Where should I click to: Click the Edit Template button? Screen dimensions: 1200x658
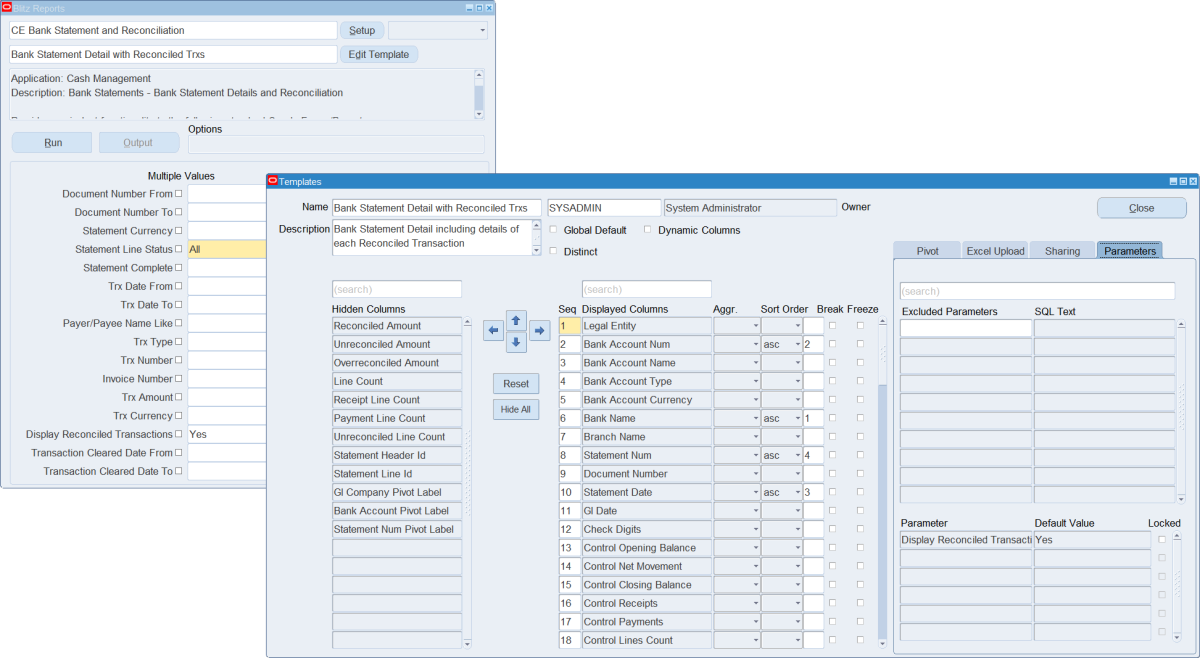pyautogui.click(x=379, y=55)
